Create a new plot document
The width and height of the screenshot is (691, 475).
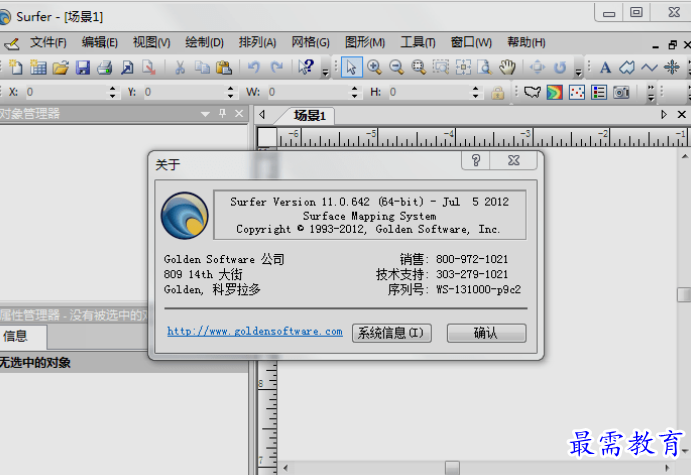pos(16,67)
